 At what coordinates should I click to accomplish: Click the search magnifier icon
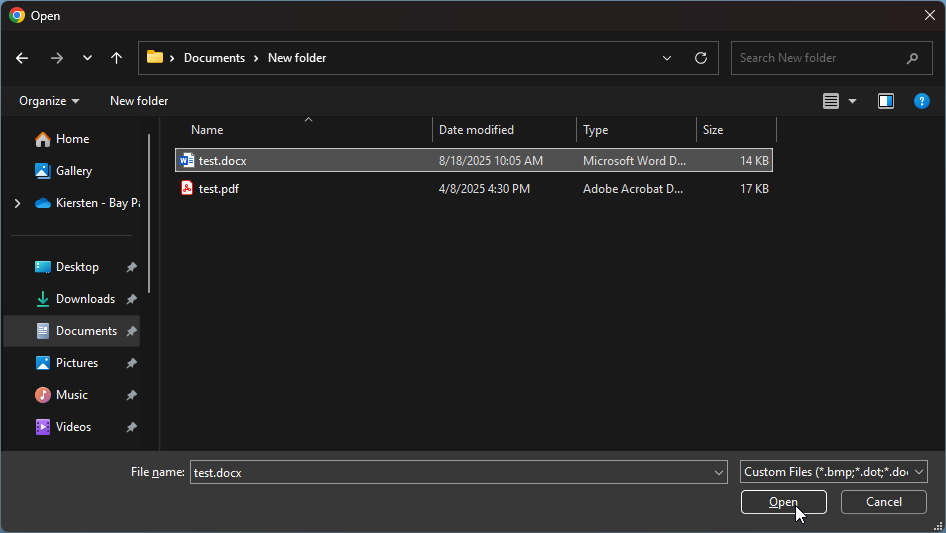tap(912, 58)
